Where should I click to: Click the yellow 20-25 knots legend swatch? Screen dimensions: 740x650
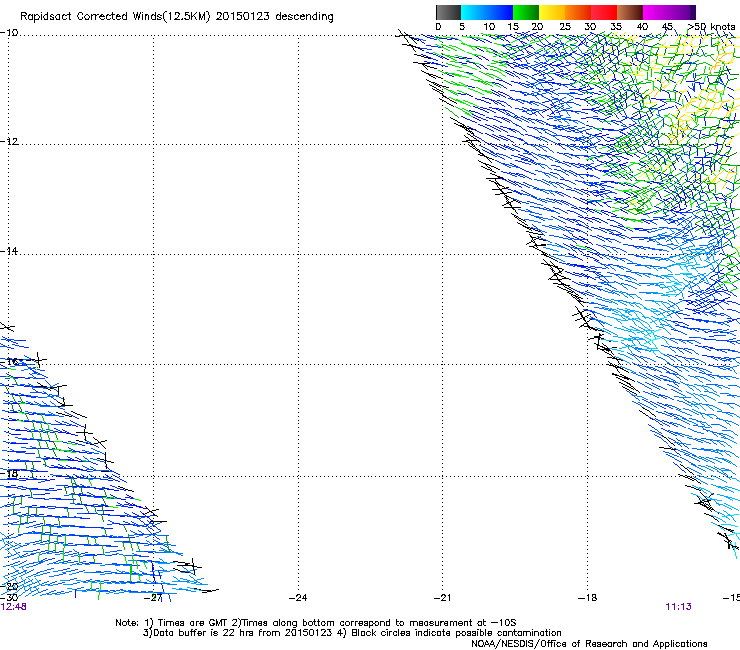point(552,12)
